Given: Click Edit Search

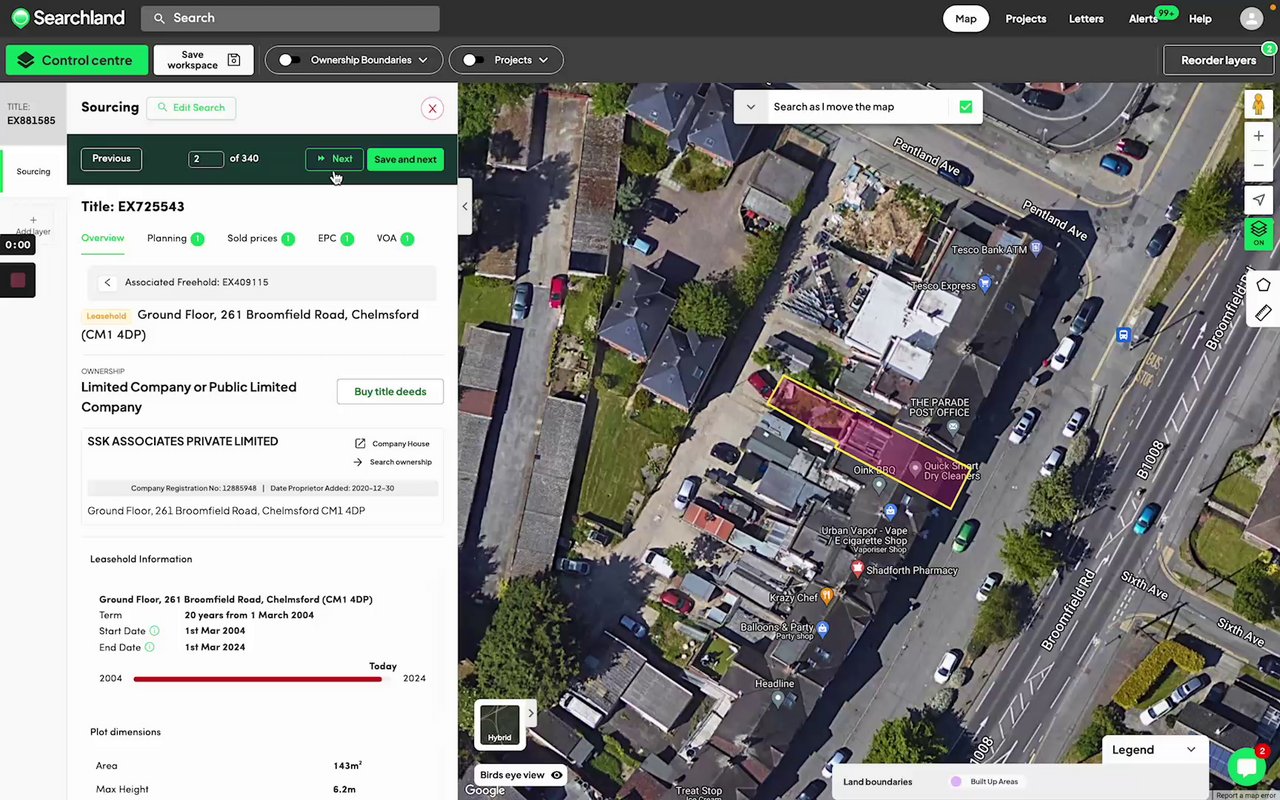Looking at the screenshot, I should point(190,108).
